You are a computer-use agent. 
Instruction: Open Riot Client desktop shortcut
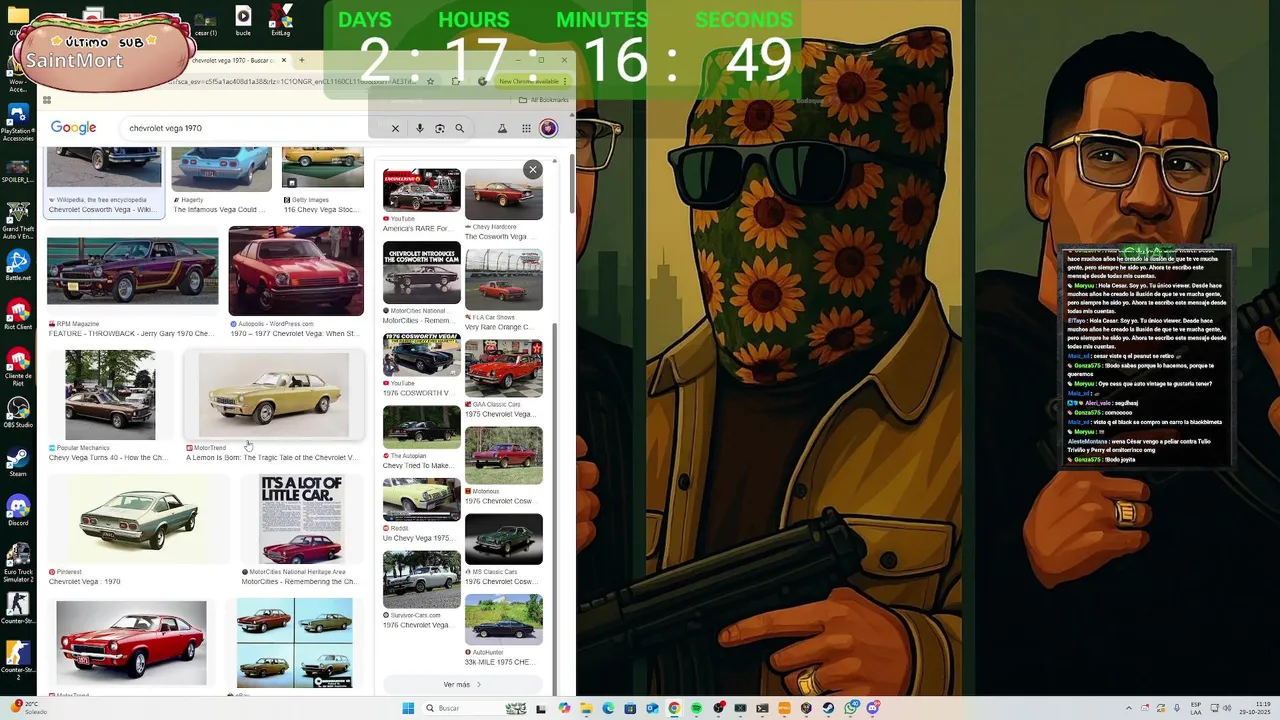17,314
